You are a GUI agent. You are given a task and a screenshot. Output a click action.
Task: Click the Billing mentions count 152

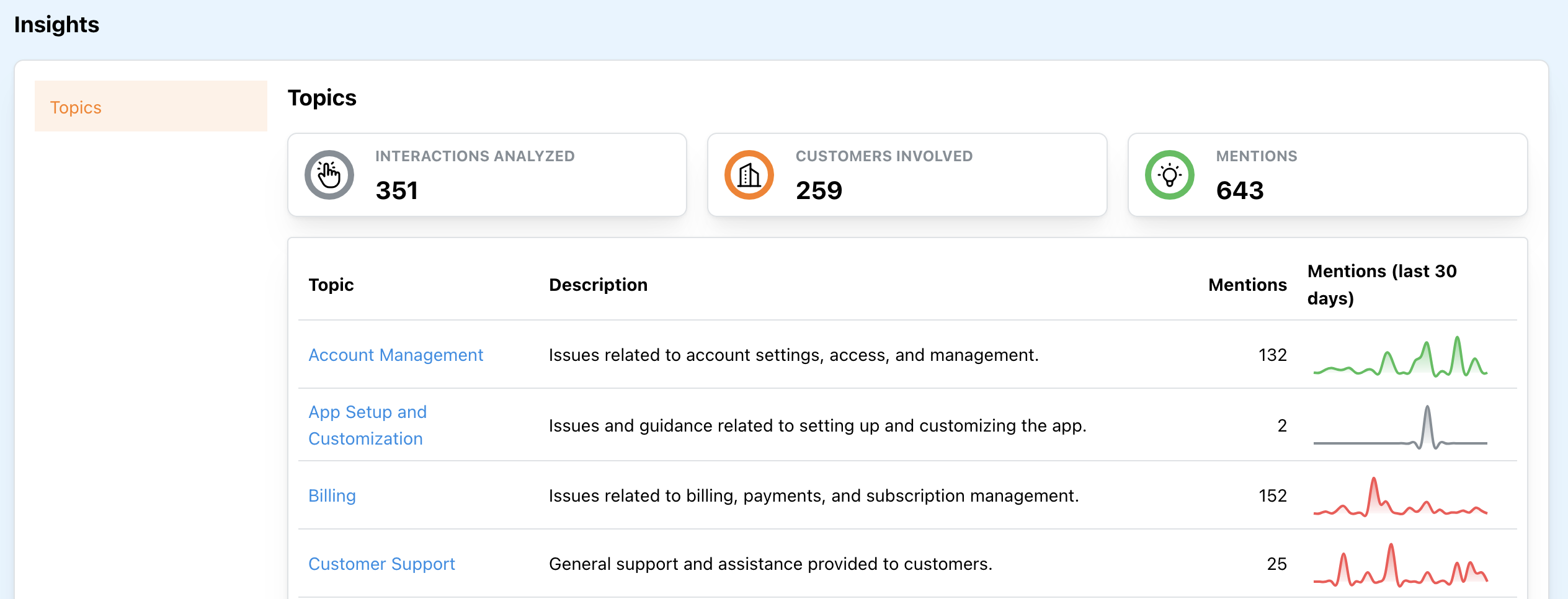click(1272, 495)
